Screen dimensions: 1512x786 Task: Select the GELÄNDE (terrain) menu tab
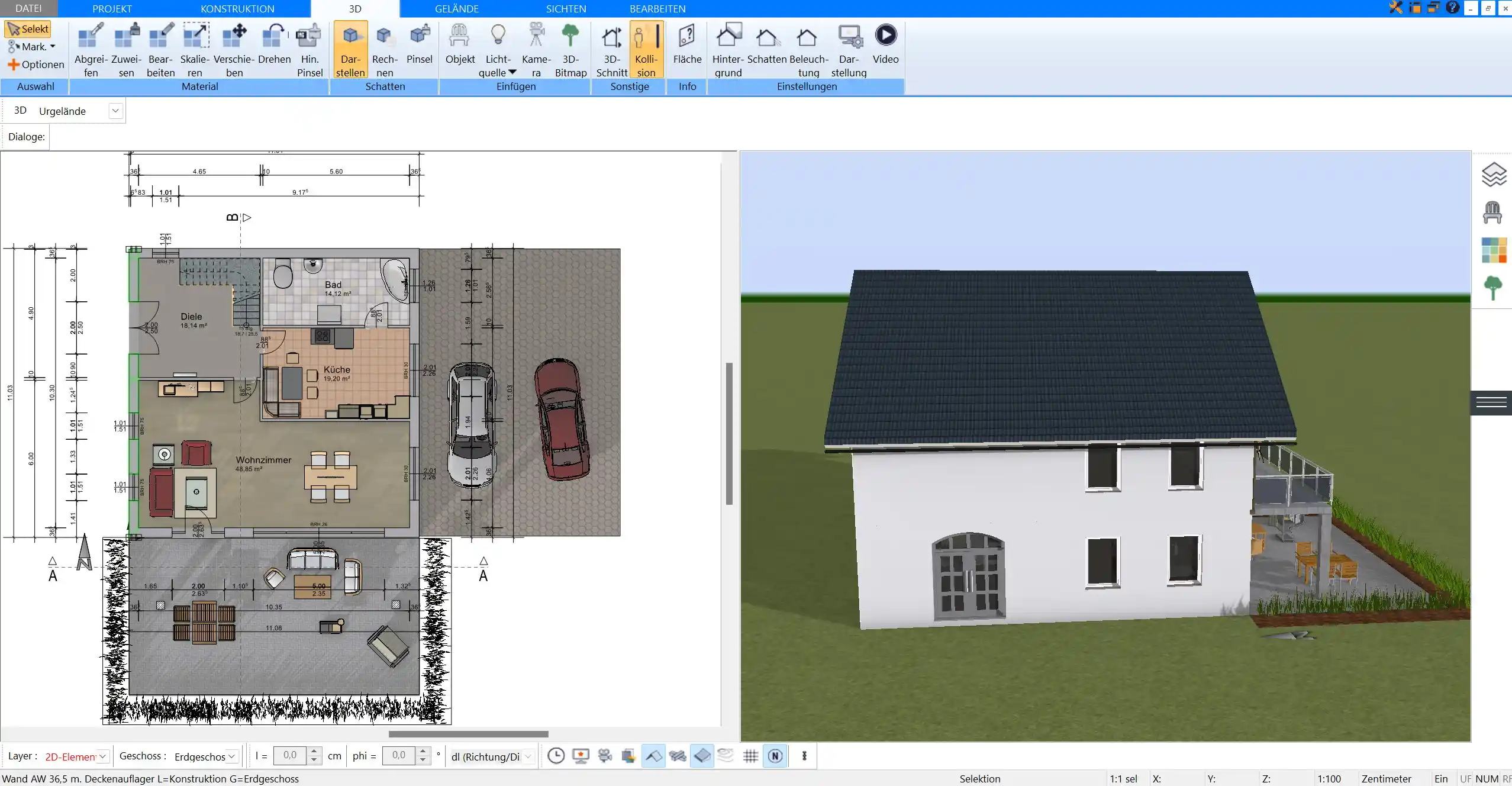[456, 9]
